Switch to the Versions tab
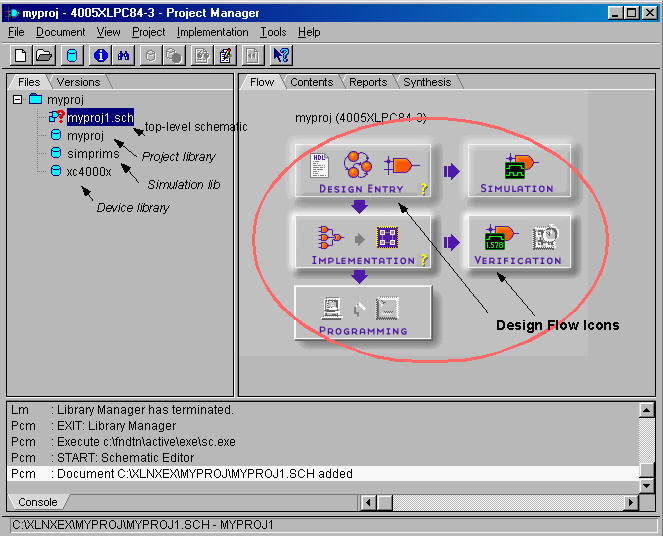Screen dimensions: 663x536 pos(78,82)
